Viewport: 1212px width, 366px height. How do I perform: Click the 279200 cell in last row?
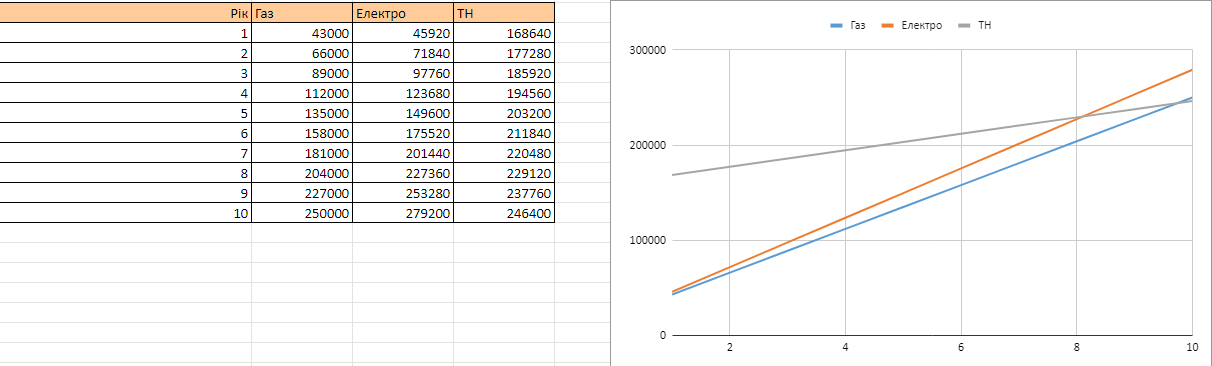pos(403,213)
